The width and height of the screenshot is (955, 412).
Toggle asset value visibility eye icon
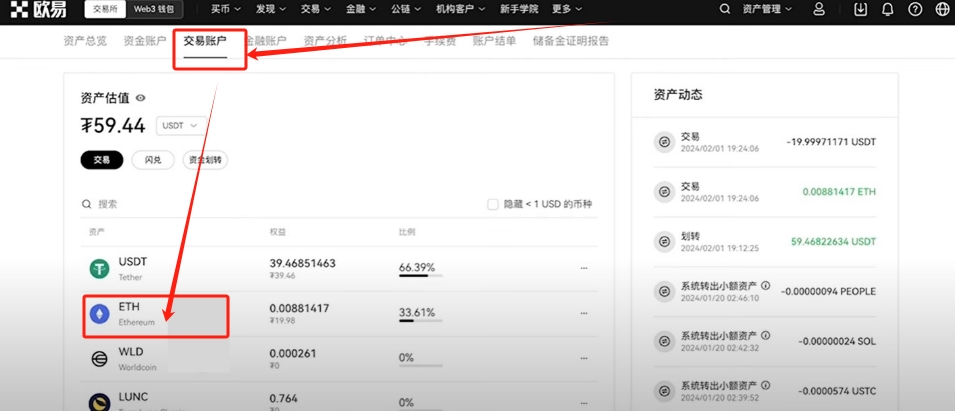pos(141,98)
